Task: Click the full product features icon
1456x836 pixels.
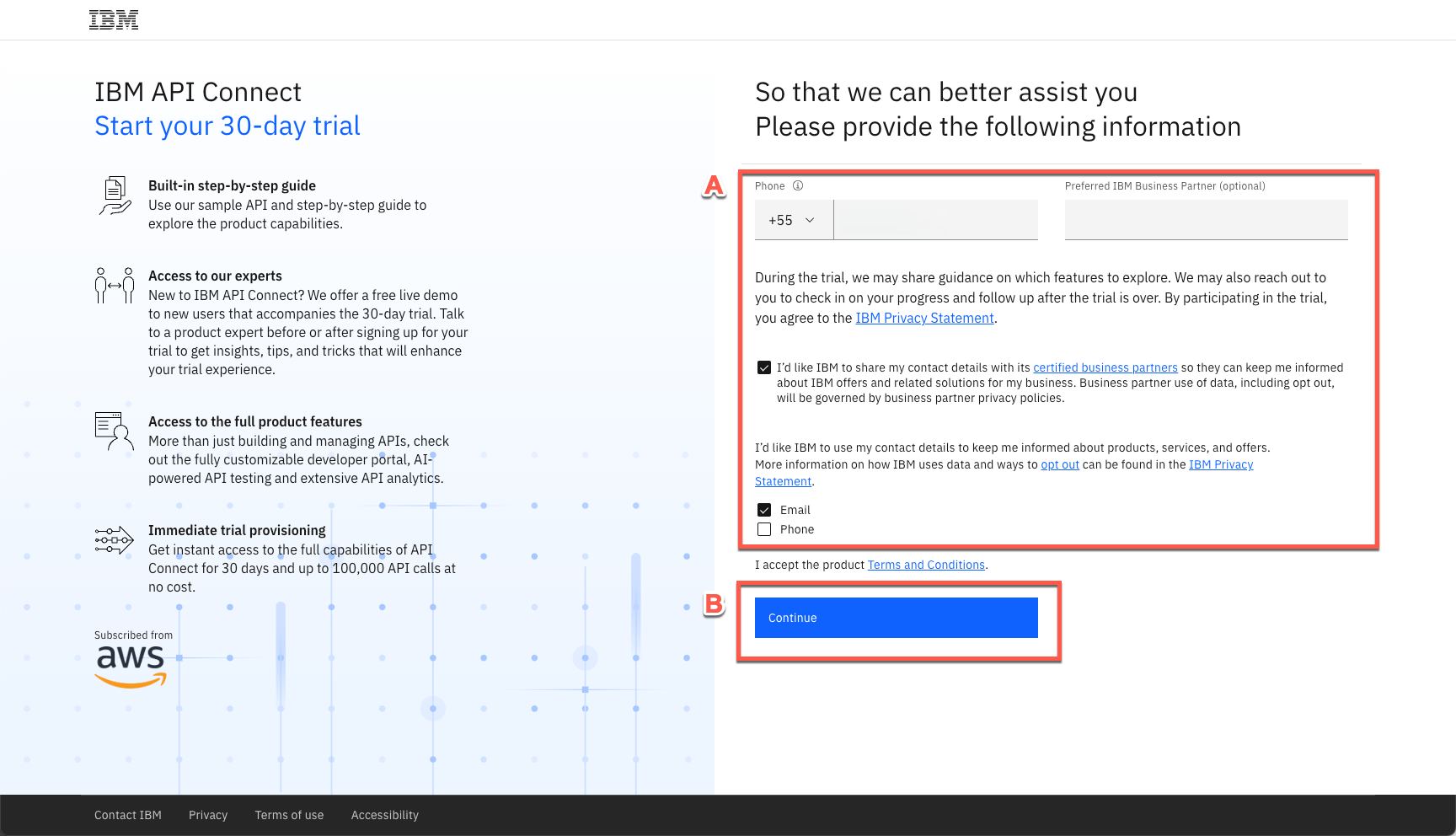Action: coord(115,431)
